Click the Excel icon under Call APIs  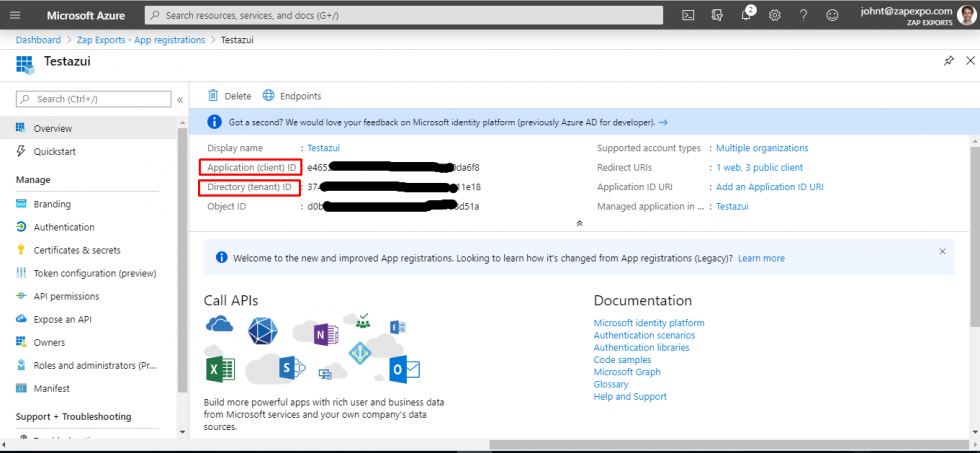point(220,369)
